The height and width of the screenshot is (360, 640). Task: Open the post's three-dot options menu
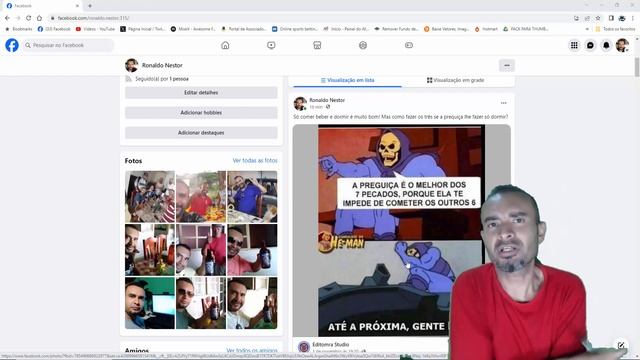point(504,103)
